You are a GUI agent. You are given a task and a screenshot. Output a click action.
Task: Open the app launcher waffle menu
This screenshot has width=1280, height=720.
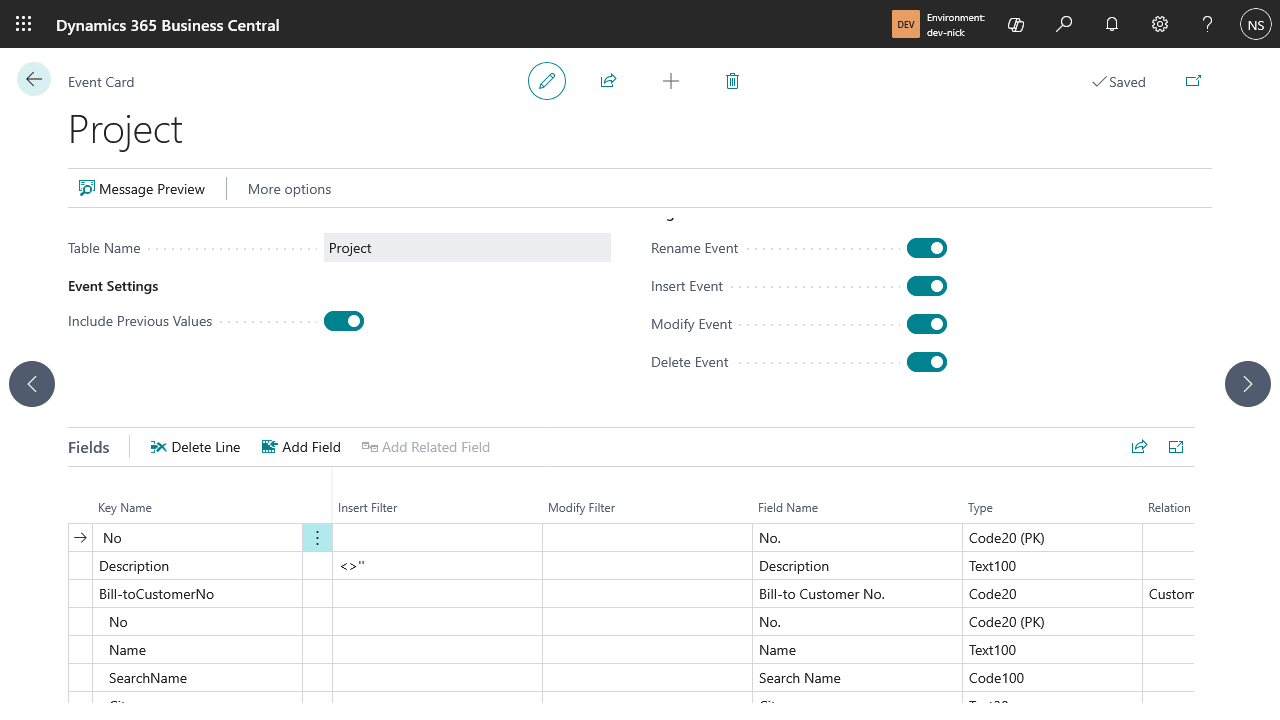pyautogui.click(x=24, y=24)
